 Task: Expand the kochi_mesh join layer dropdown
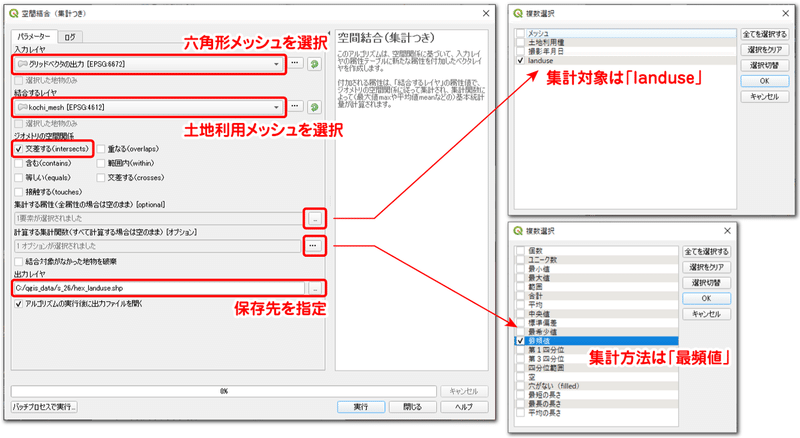click(276, 107)
